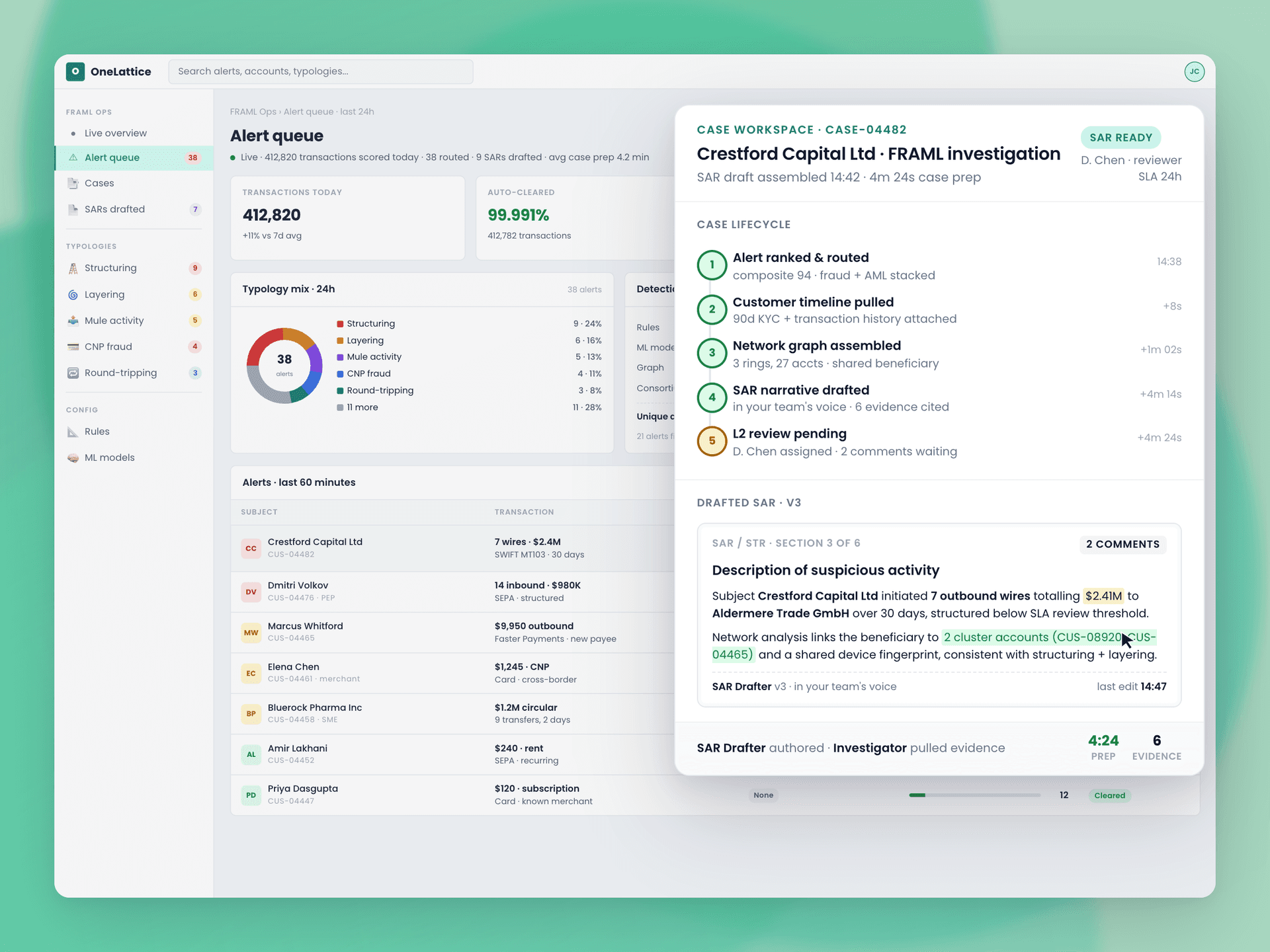Open the Mule activity icon
Screen dimensions: 1270x952
tap(73, 321)
